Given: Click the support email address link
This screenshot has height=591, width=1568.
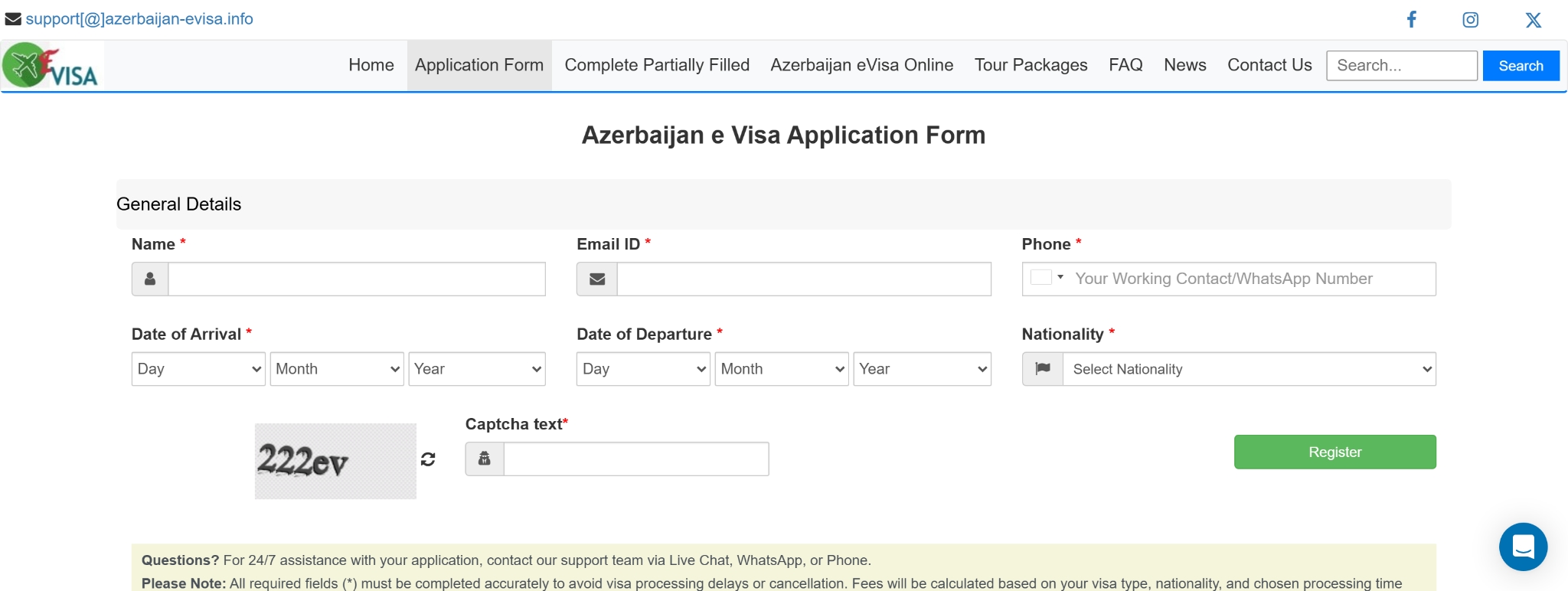Looking at the screenshot, I should point(139,19).
